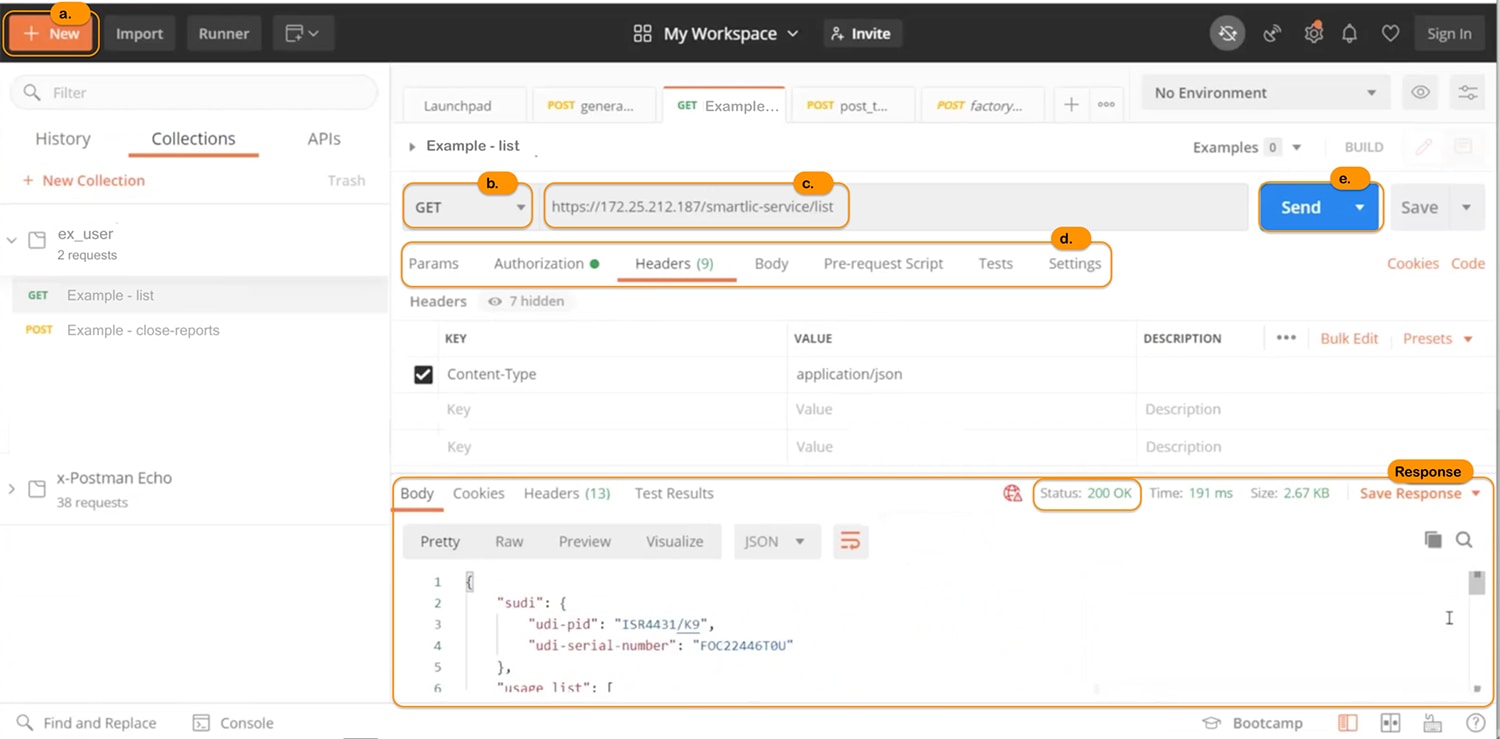Copy the response with copy icon
1500x739 pixels.
[x=1433, y=540]
